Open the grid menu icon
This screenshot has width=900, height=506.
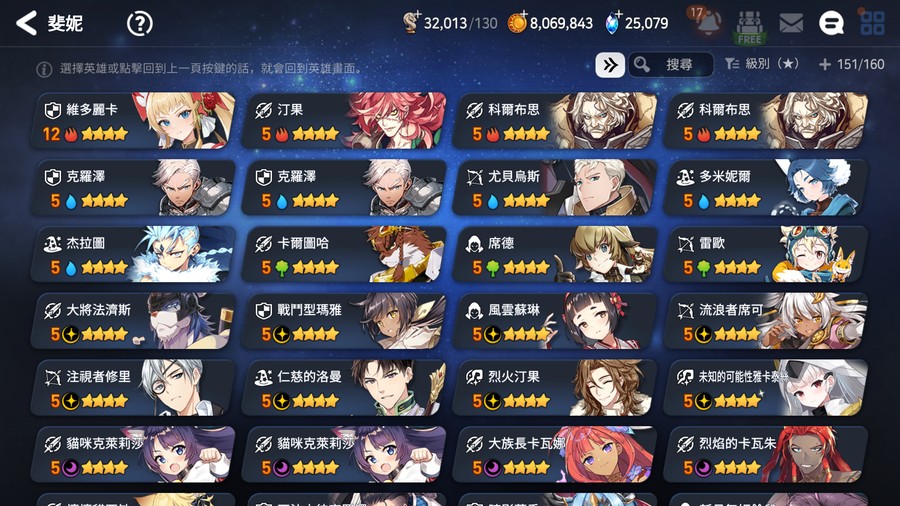[x=872, y=24]
